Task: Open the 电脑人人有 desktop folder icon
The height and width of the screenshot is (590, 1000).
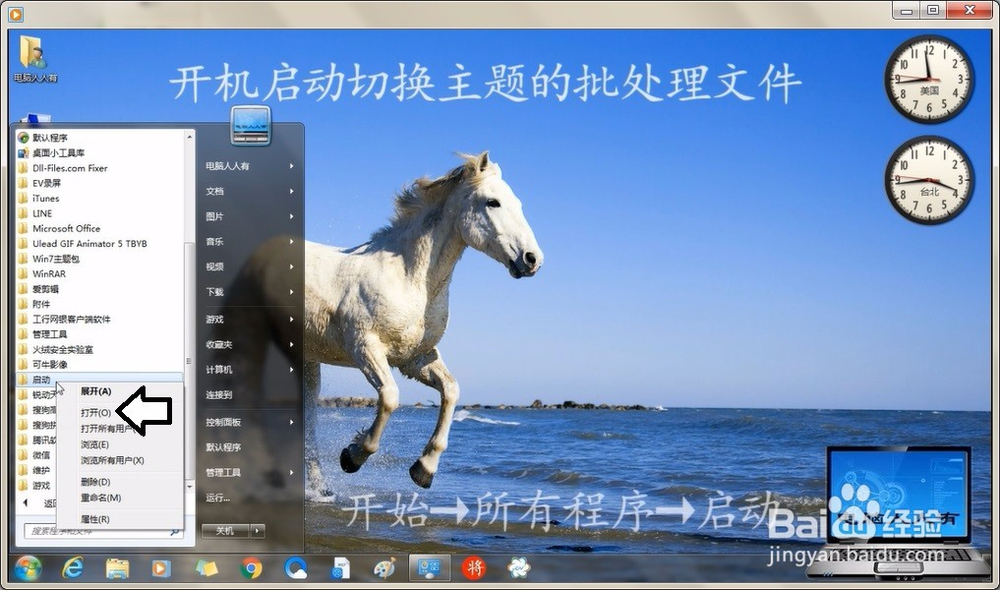Action: tap(34, 59)
